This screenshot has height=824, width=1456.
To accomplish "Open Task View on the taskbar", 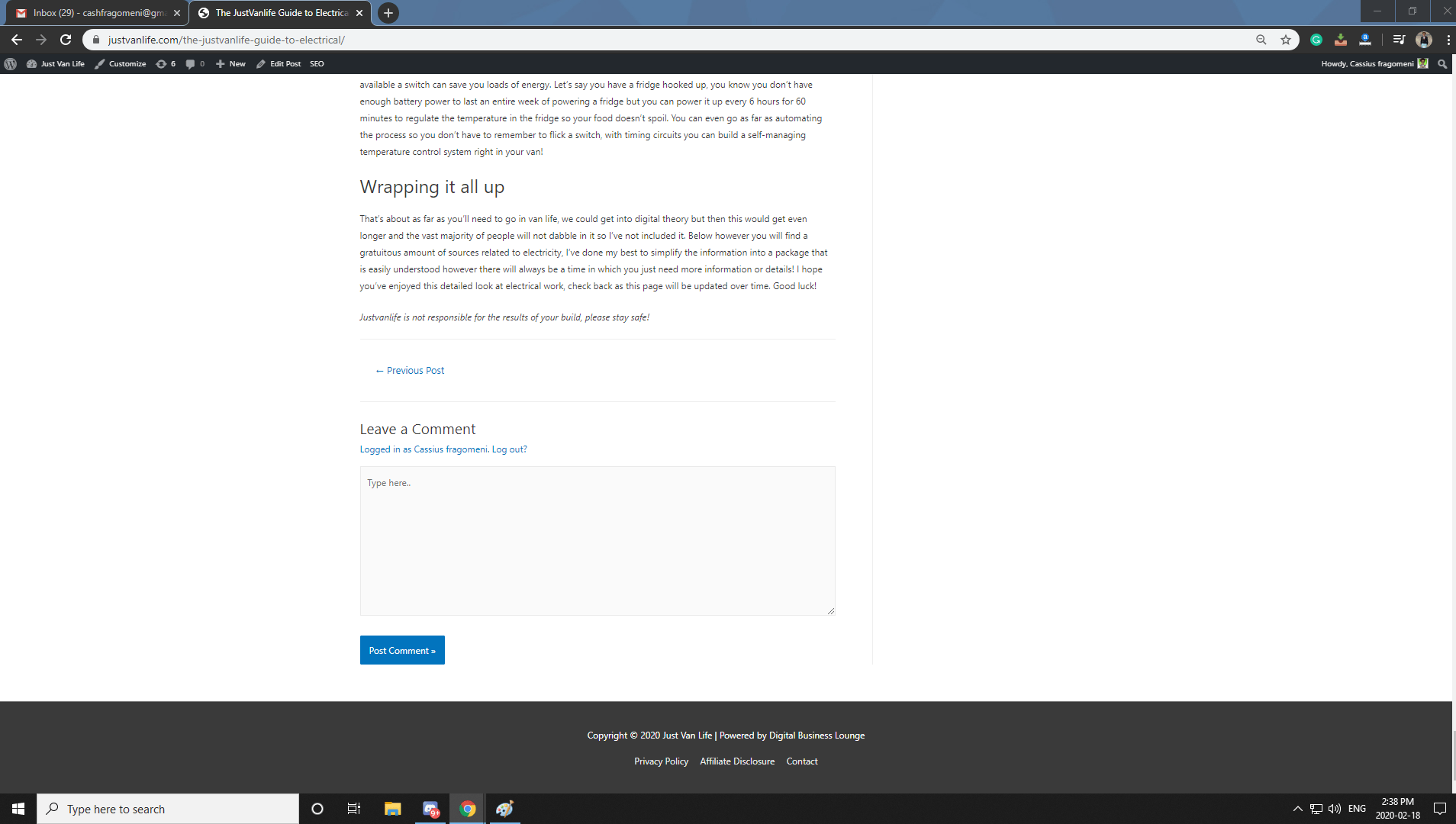I will coord(354,809).
